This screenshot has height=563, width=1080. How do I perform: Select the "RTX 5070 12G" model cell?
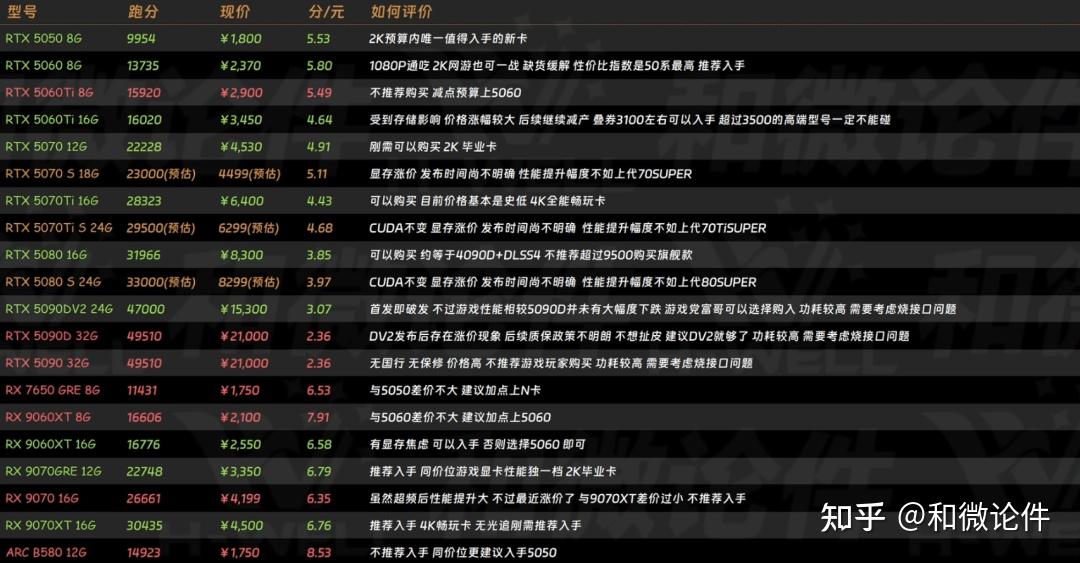46,147
